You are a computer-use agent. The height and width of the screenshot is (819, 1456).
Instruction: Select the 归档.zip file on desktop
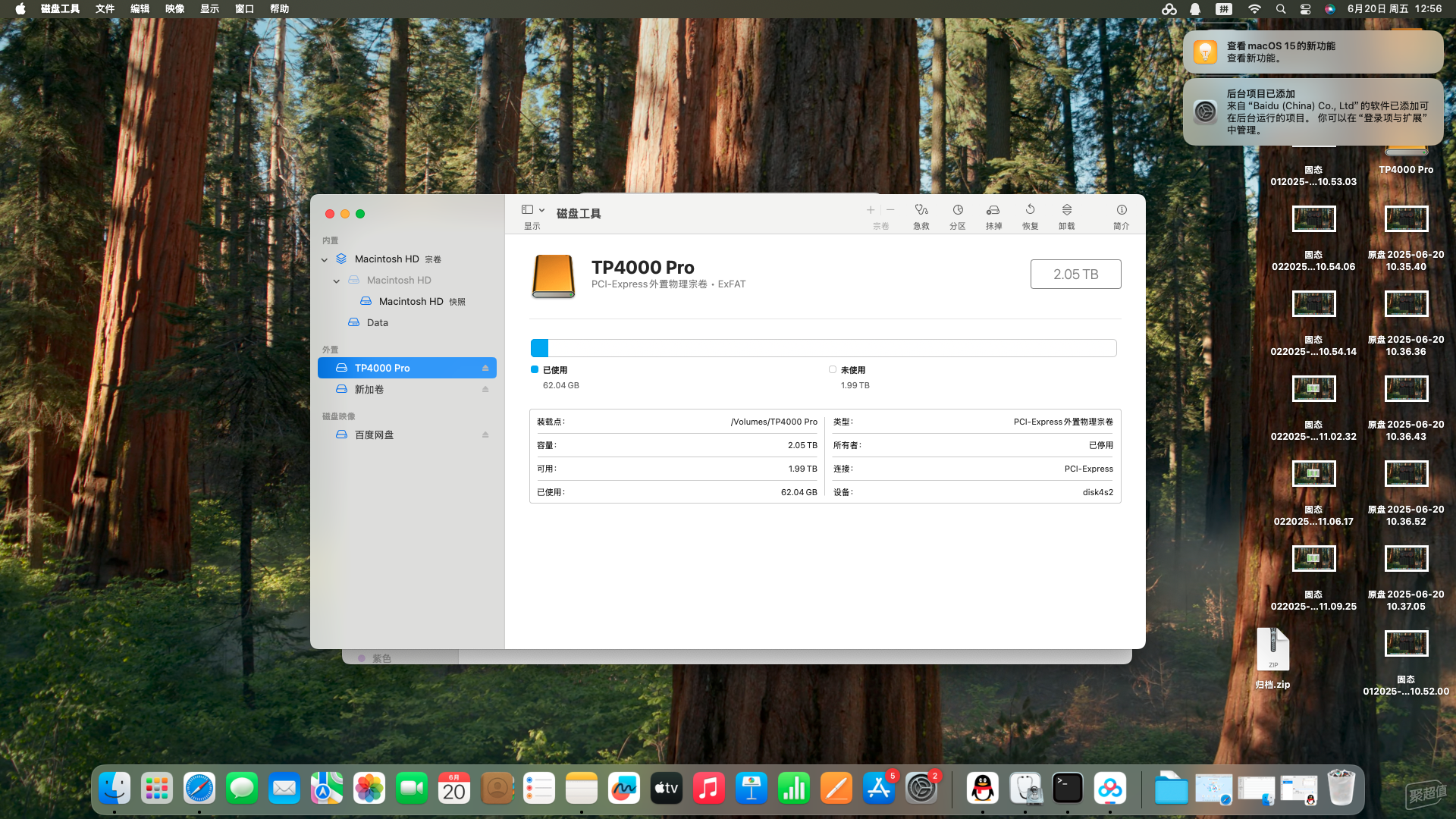(1272, 657)
